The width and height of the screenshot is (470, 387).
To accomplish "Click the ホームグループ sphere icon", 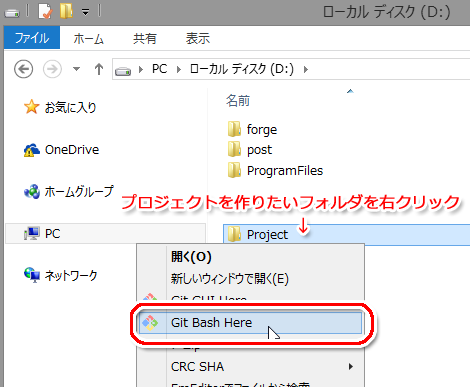I will point(32,192).
